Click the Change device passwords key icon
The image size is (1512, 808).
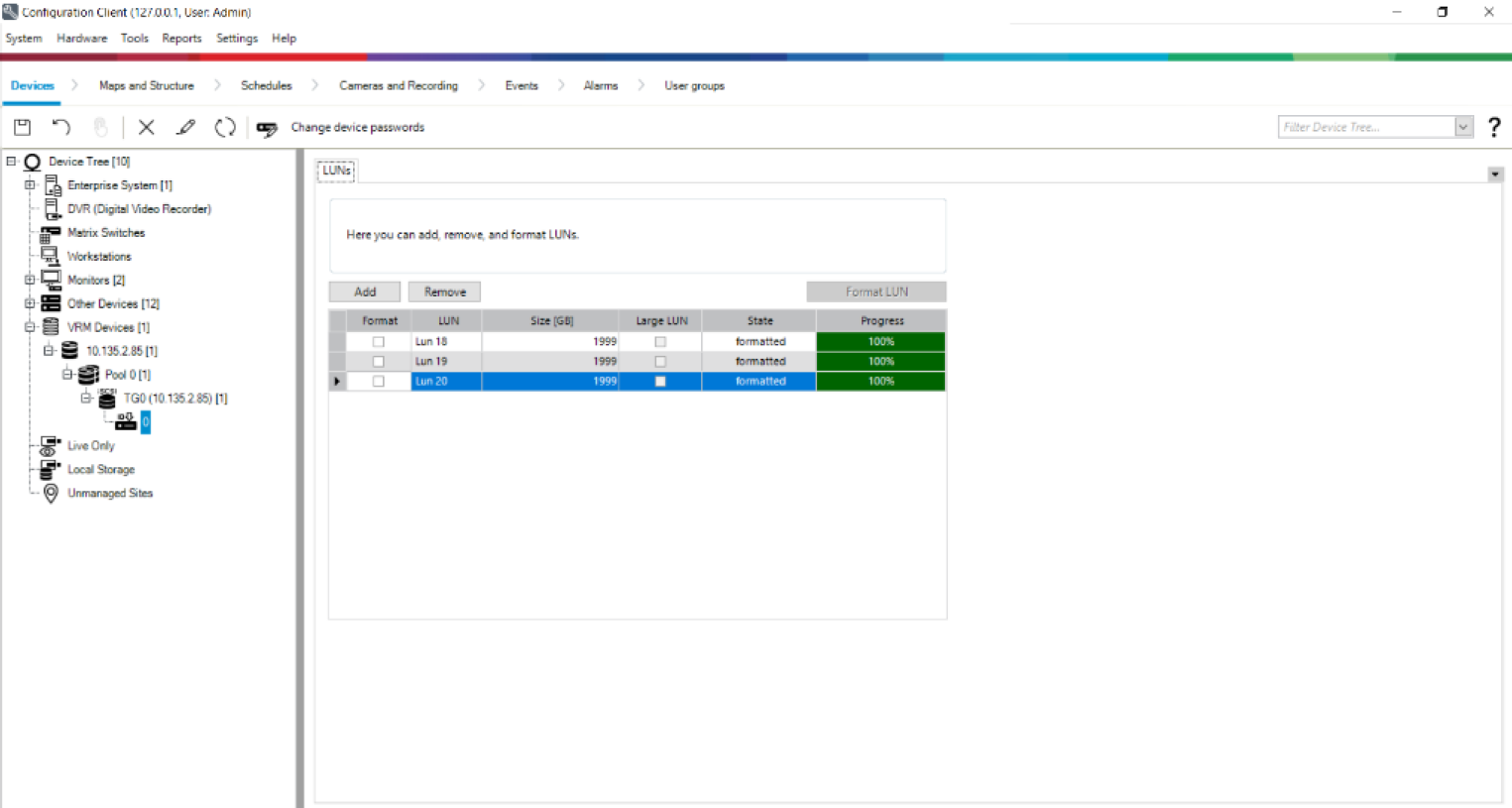pos(267,128)
